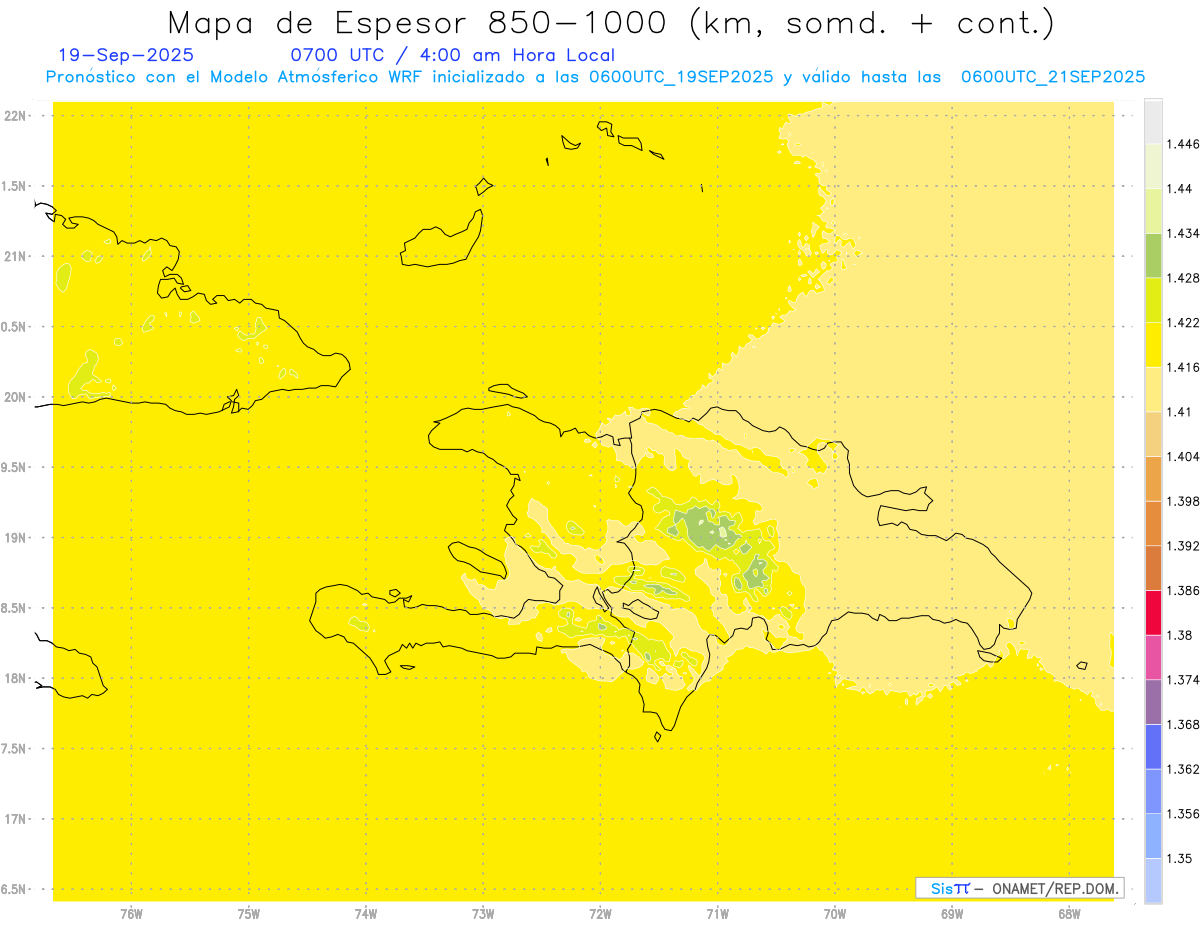Screen dimensions: 1200x927
Task: Select the 17N latitude axis label
Action: pyautogui.click(x=16, y=819)
